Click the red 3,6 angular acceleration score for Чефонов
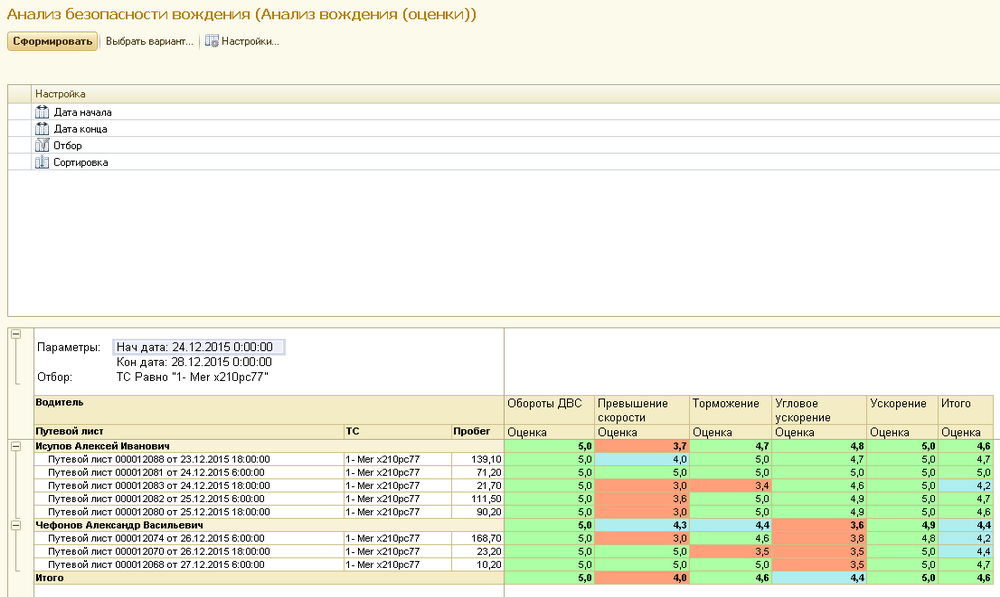The image size is (1000, 597). (819, 526)
